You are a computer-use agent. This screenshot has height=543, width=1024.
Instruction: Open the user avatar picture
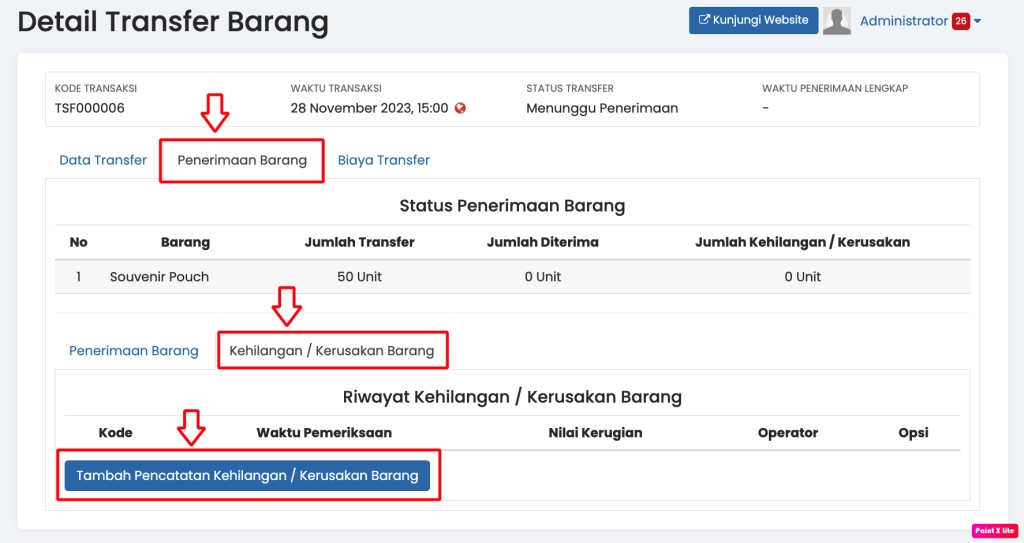837,21
